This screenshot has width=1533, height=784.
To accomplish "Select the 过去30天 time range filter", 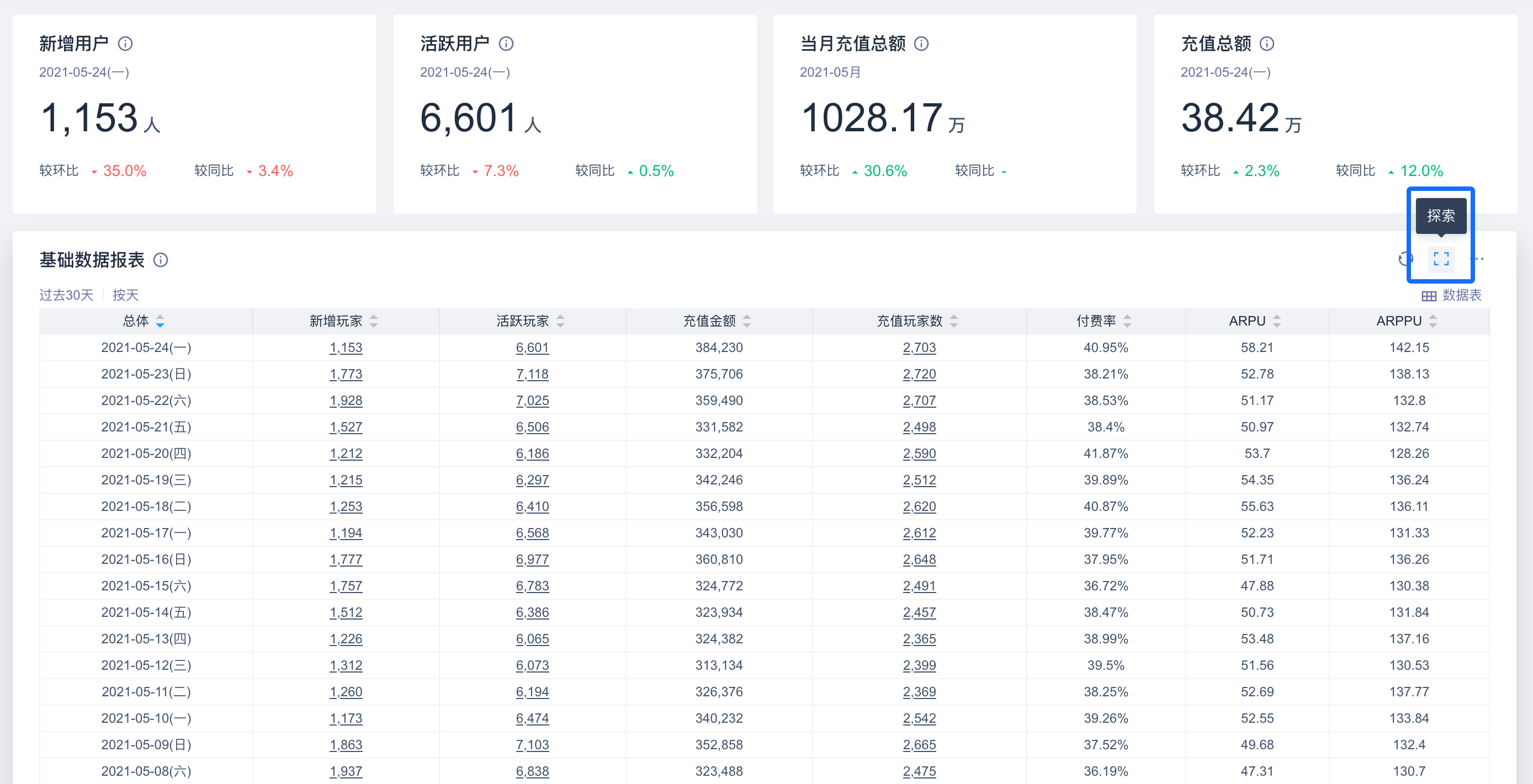I will coord(66,295).
